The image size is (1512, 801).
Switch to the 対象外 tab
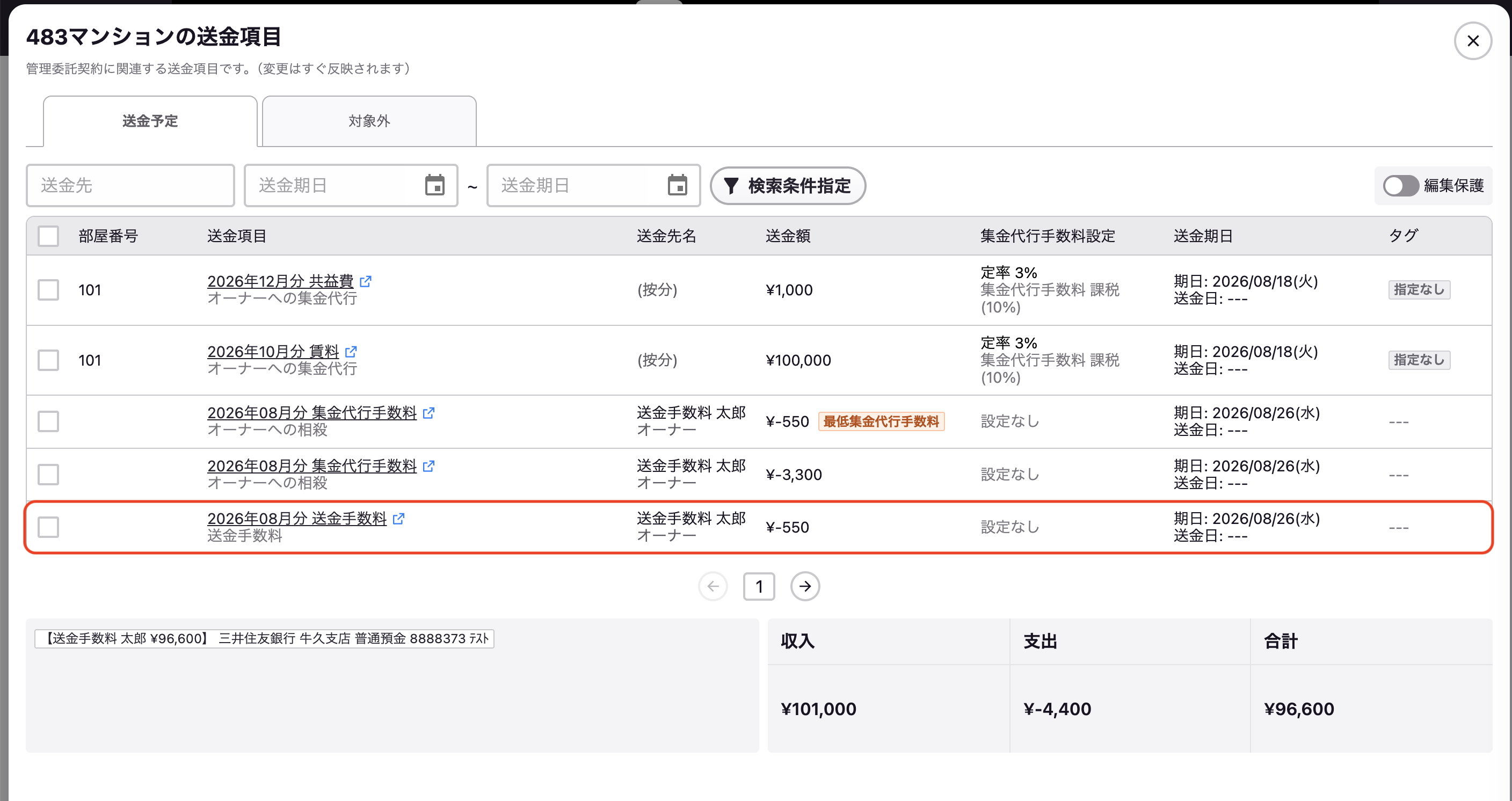point(369,121)
